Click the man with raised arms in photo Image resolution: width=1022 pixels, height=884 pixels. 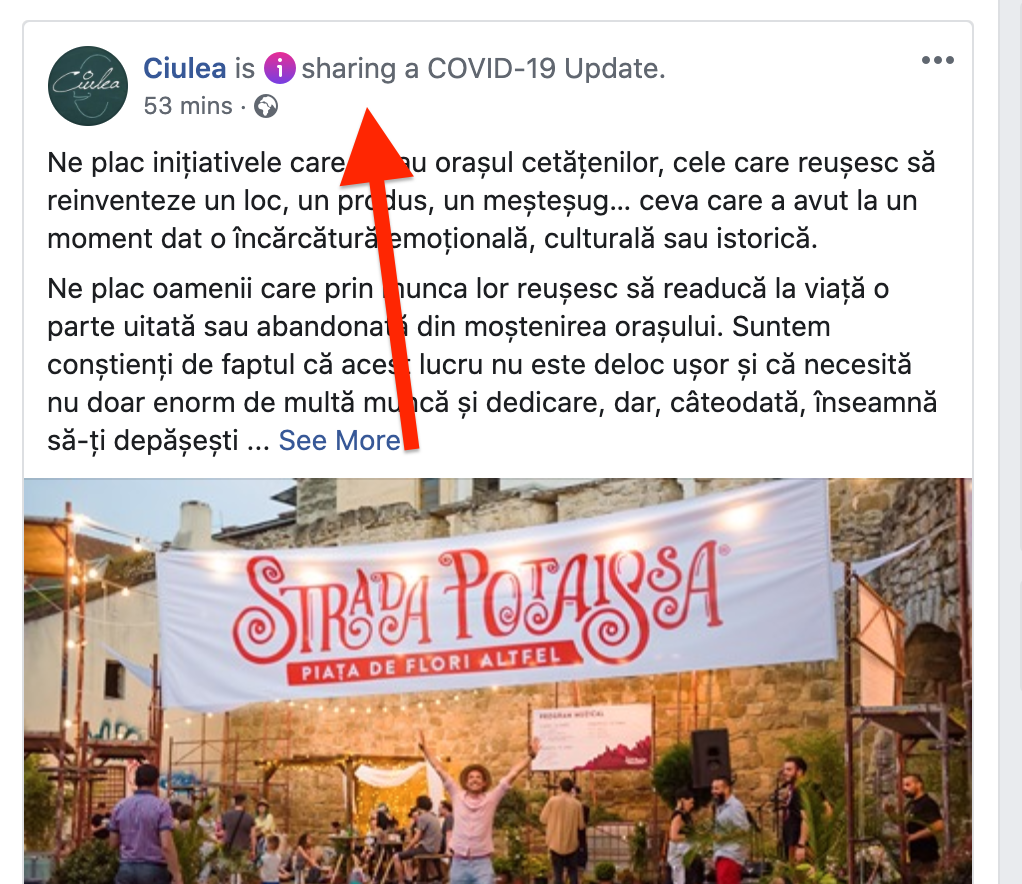474,808
